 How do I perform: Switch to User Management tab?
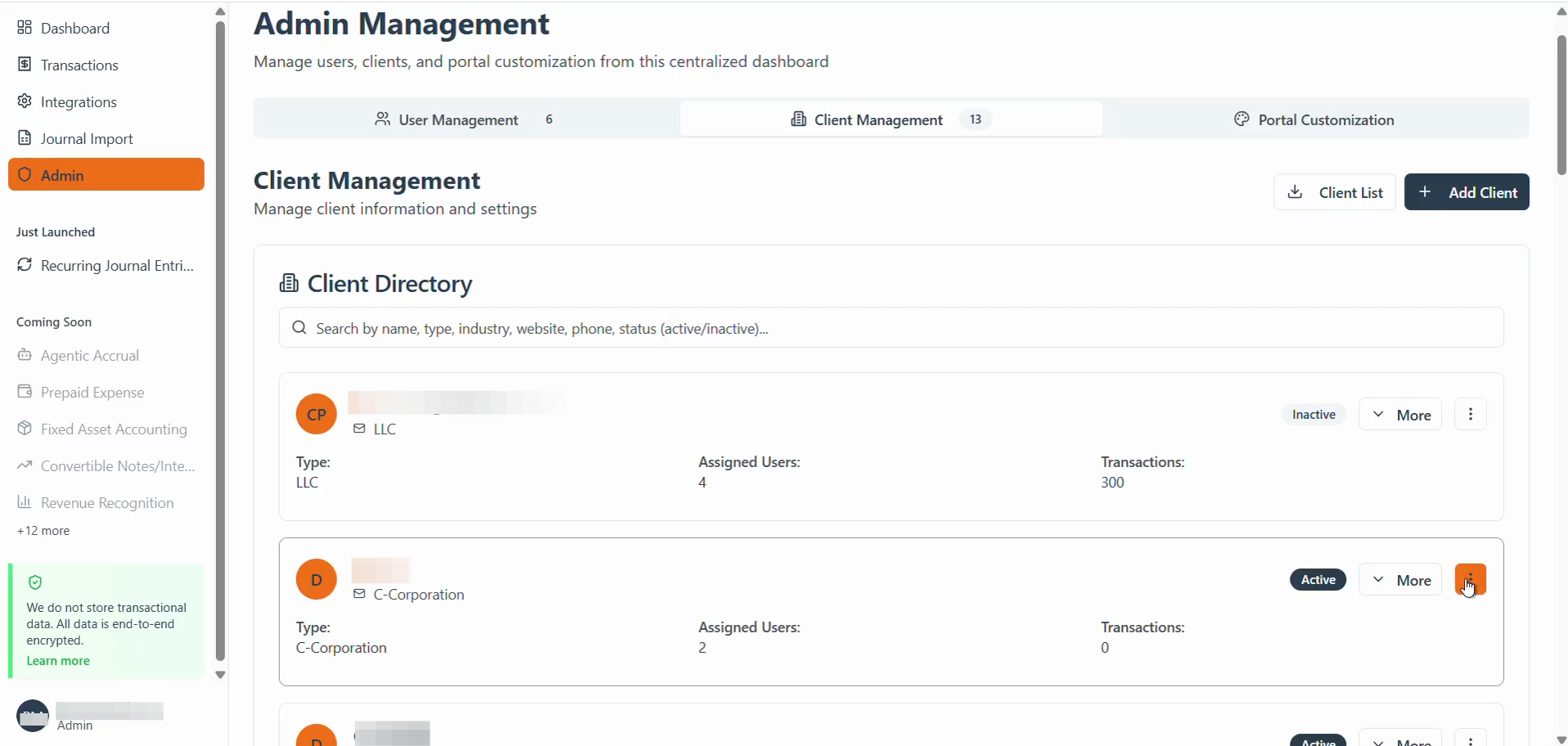(x=466, y=119)
